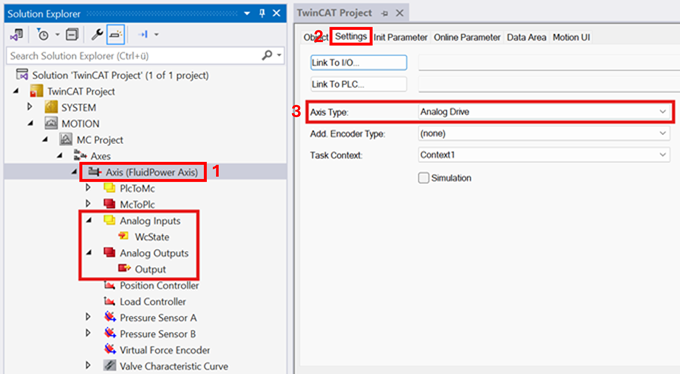
Task: Click the Output variable icon
Action: click(x=124, y=269)
